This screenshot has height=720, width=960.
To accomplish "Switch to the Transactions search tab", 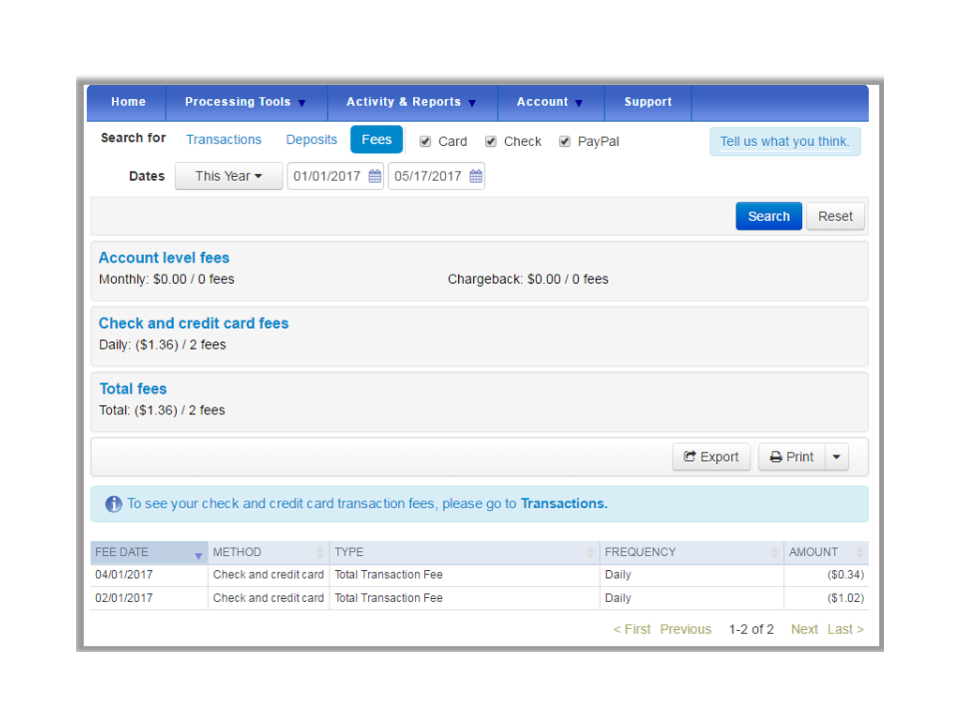I will 223,140.
